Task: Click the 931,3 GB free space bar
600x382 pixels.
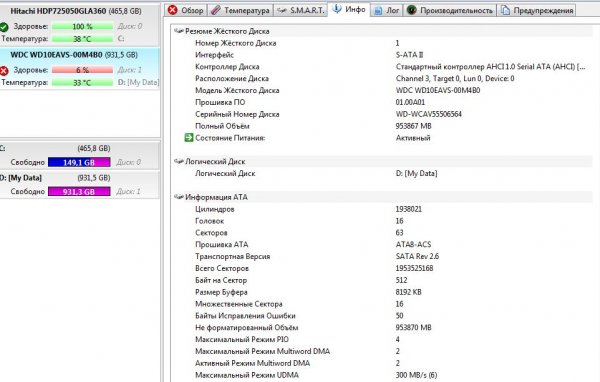Action: point(79,191)
